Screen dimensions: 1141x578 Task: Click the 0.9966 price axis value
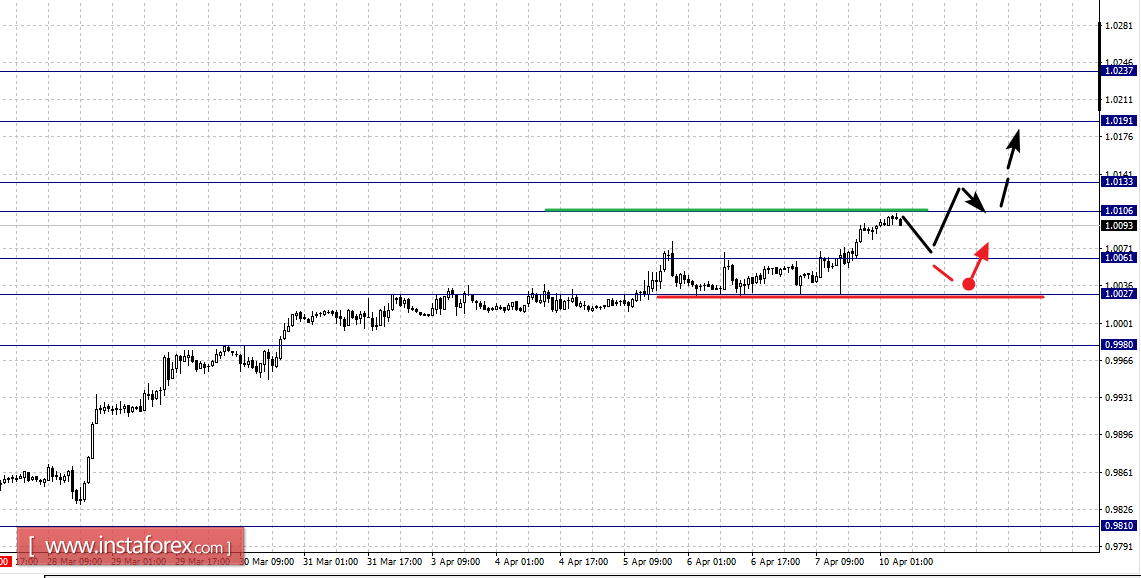pyautogui.click(x=1118, y=360)
